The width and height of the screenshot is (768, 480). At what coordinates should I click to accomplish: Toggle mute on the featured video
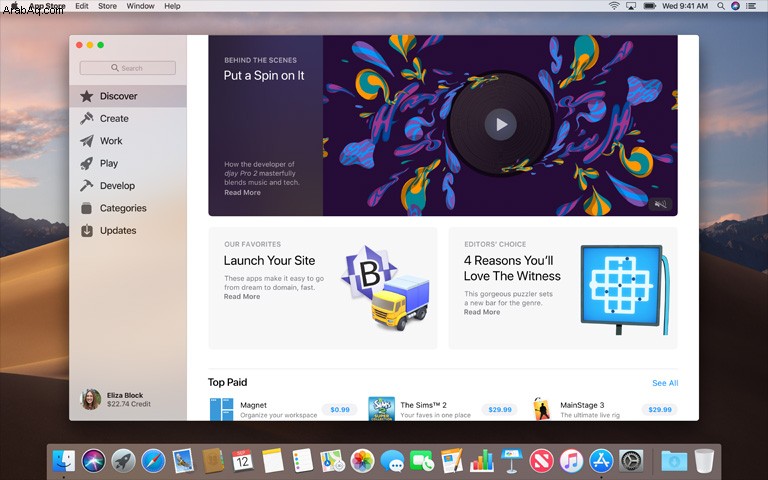660,204
